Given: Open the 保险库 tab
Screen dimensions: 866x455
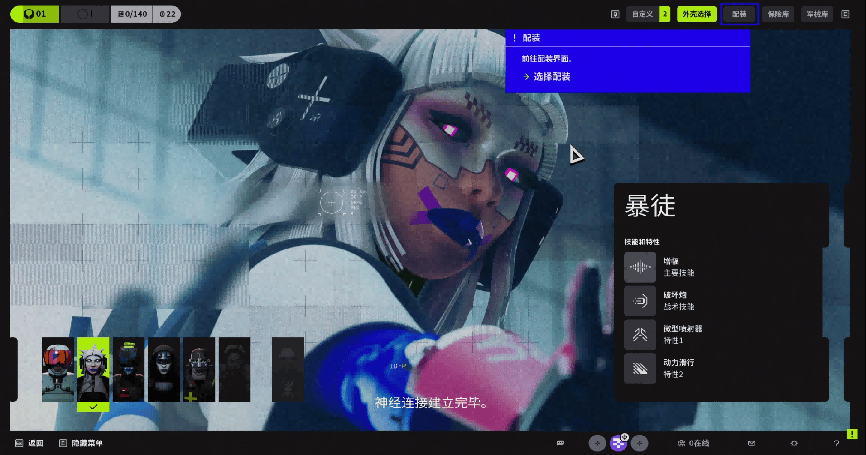Looking at the screenshot, I should (777, 14).
